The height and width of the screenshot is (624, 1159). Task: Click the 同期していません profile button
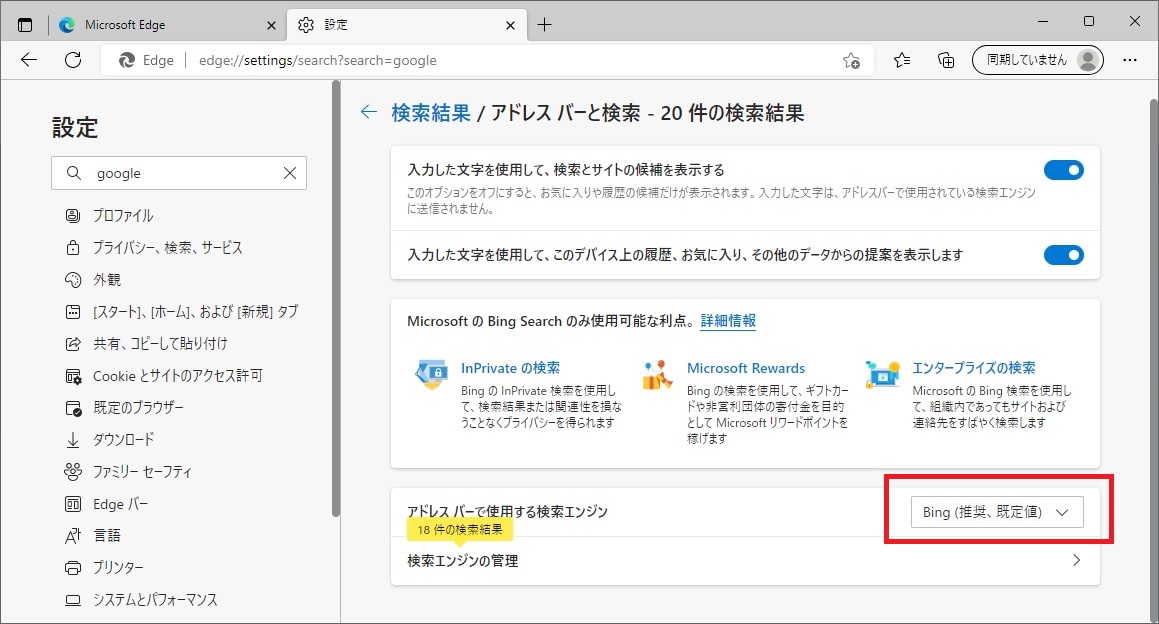click(1038, 61)
